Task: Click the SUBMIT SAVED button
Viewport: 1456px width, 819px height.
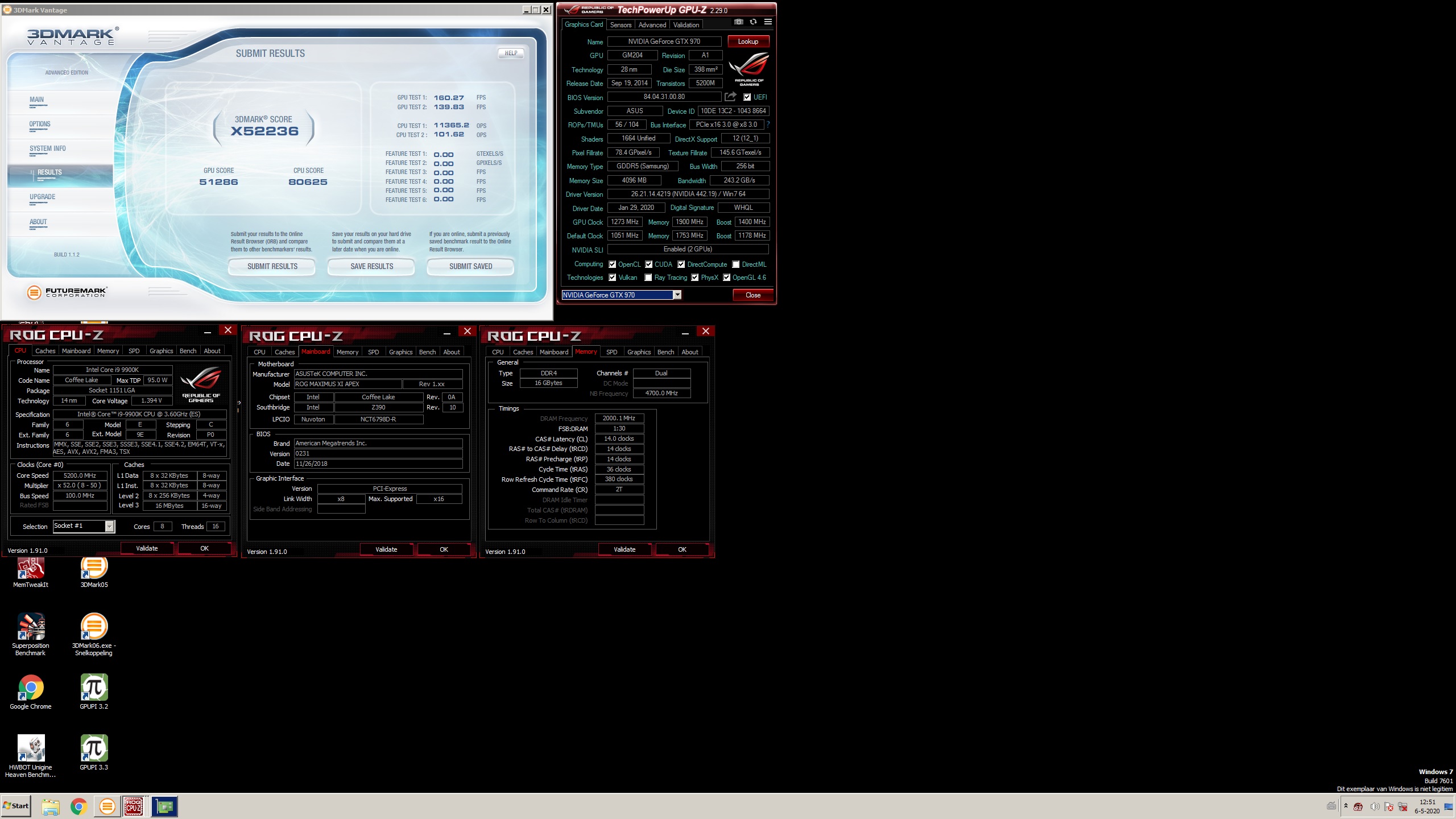Action: pyautogui.click(x=470, y=266)
